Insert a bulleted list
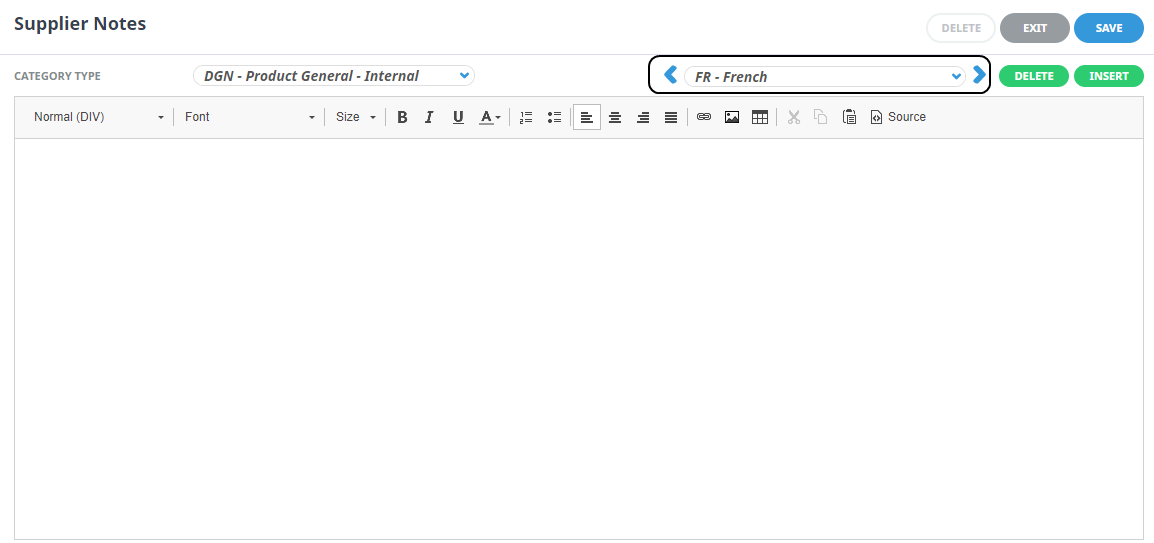Image resolution: width=1154 pixels, height=543 pixels. pos(554,117)
